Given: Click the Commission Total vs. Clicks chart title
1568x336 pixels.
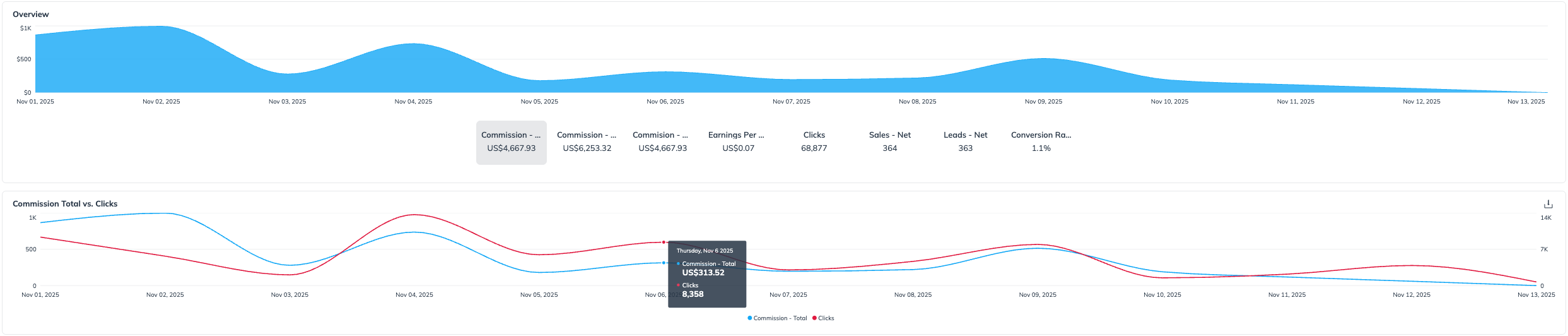Looking at the screenshot, I should click(65, 204).
